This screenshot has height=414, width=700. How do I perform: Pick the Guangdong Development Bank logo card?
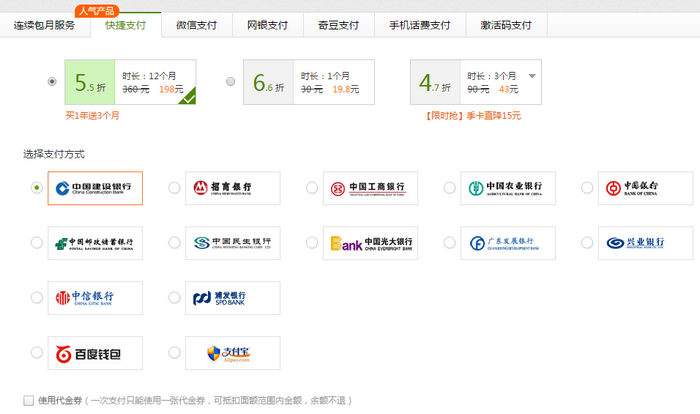(x=508, y=243)
